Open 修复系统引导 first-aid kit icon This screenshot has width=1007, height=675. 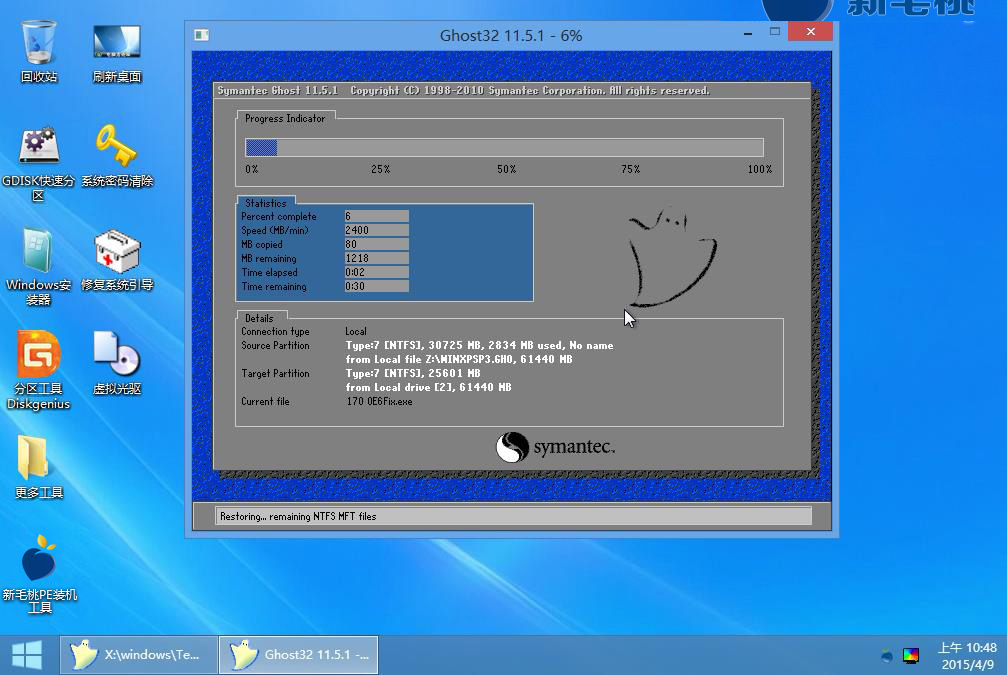pos(117,260)
